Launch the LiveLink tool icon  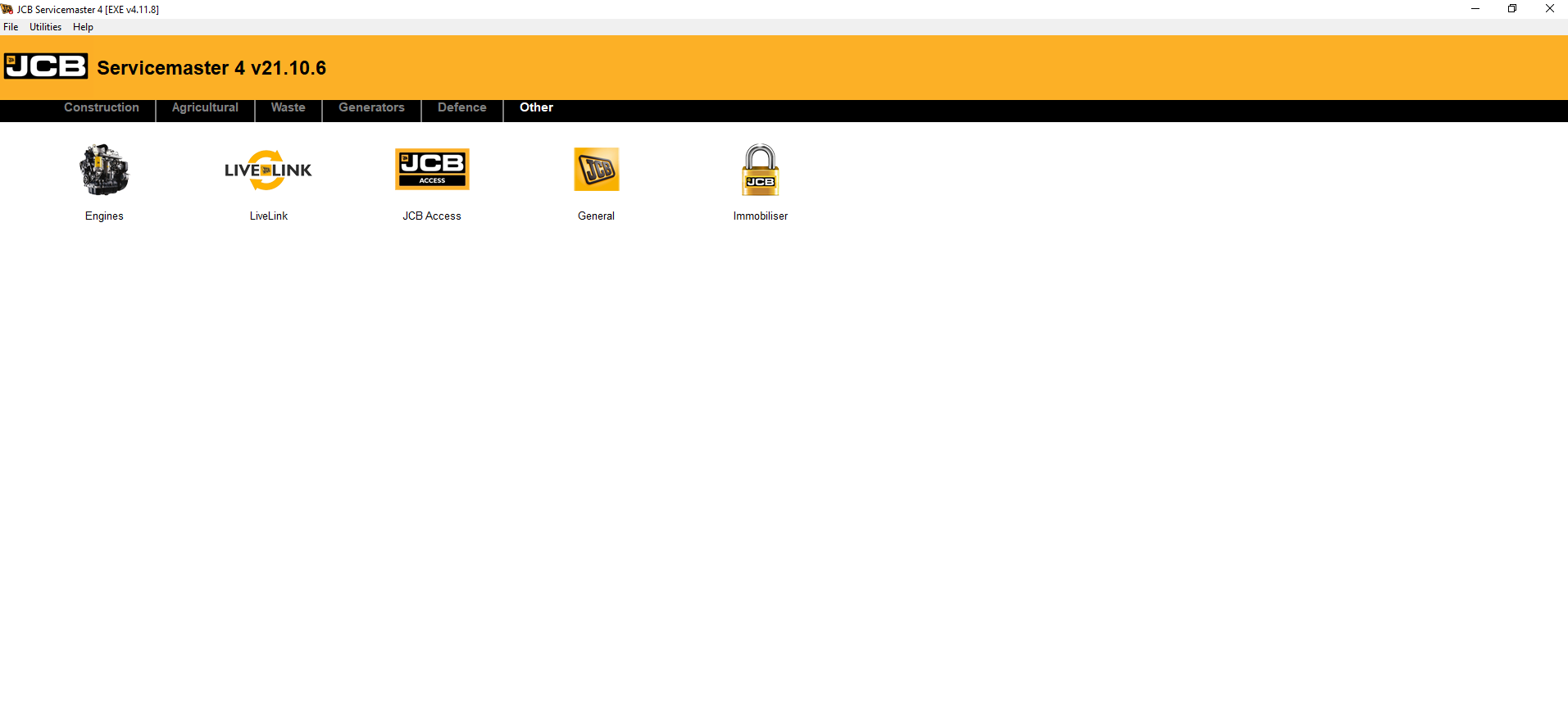268,170
